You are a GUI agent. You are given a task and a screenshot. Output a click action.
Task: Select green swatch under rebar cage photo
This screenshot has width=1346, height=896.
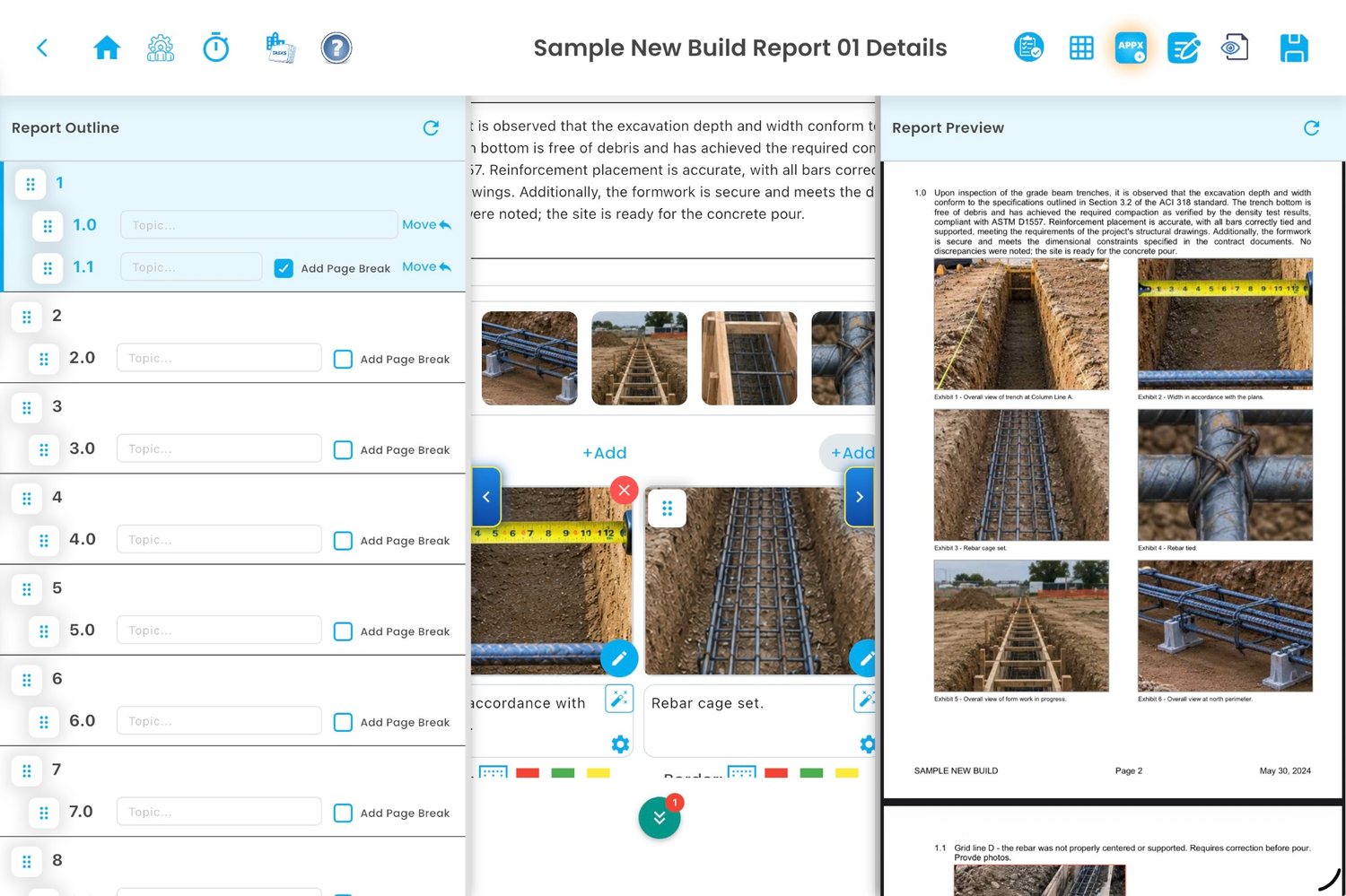click(811, 772)
